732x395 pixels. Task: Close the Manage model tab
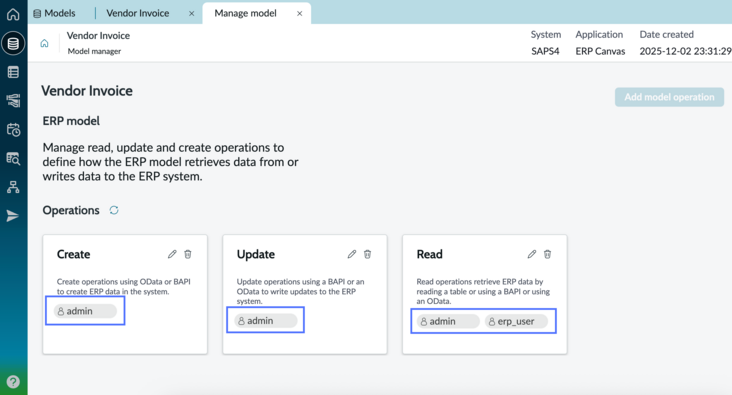300,14
